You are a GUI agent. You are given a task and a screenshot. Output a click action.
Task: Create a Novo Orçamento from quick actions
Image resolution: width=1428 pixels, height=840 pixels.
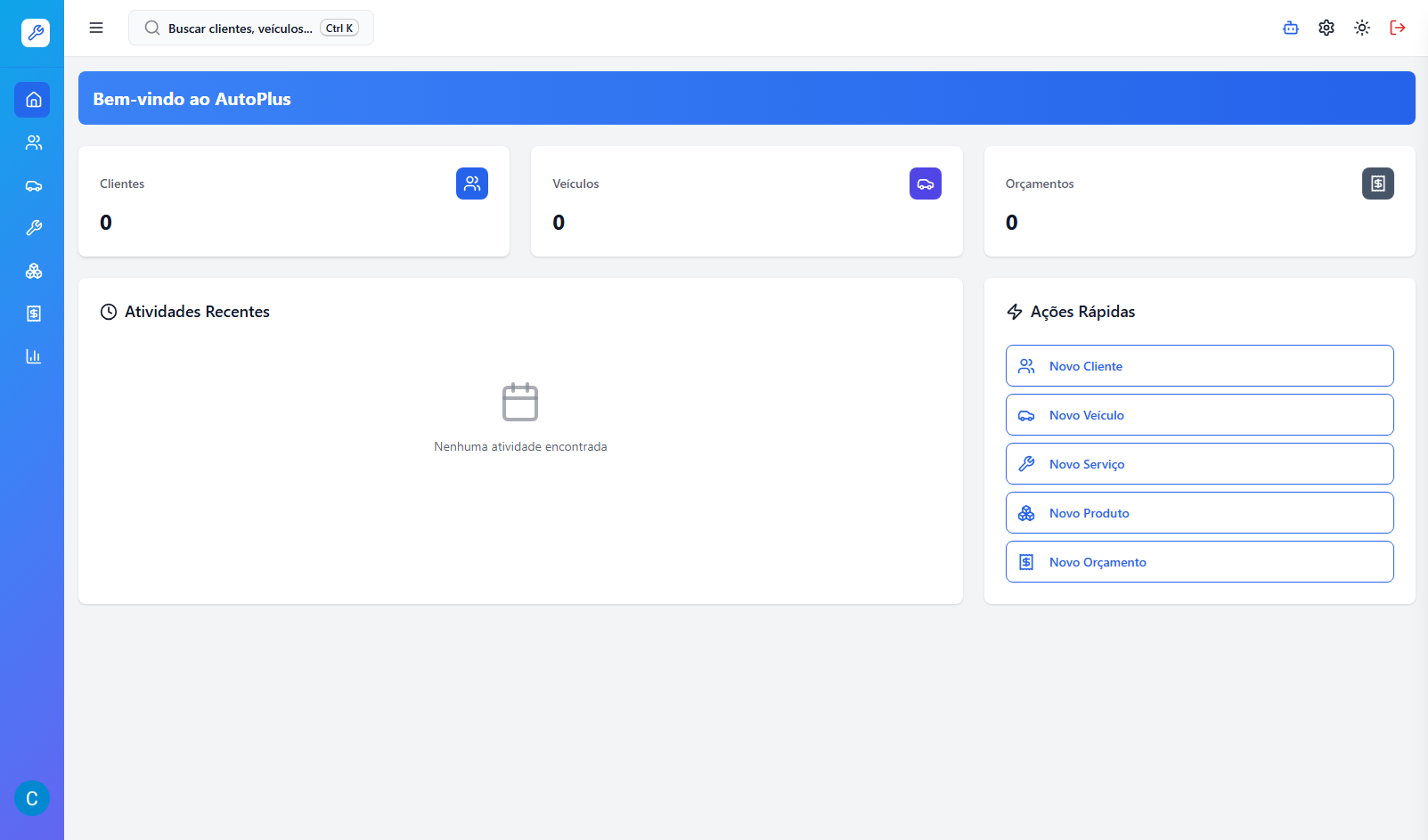[x=1199, y=562]
